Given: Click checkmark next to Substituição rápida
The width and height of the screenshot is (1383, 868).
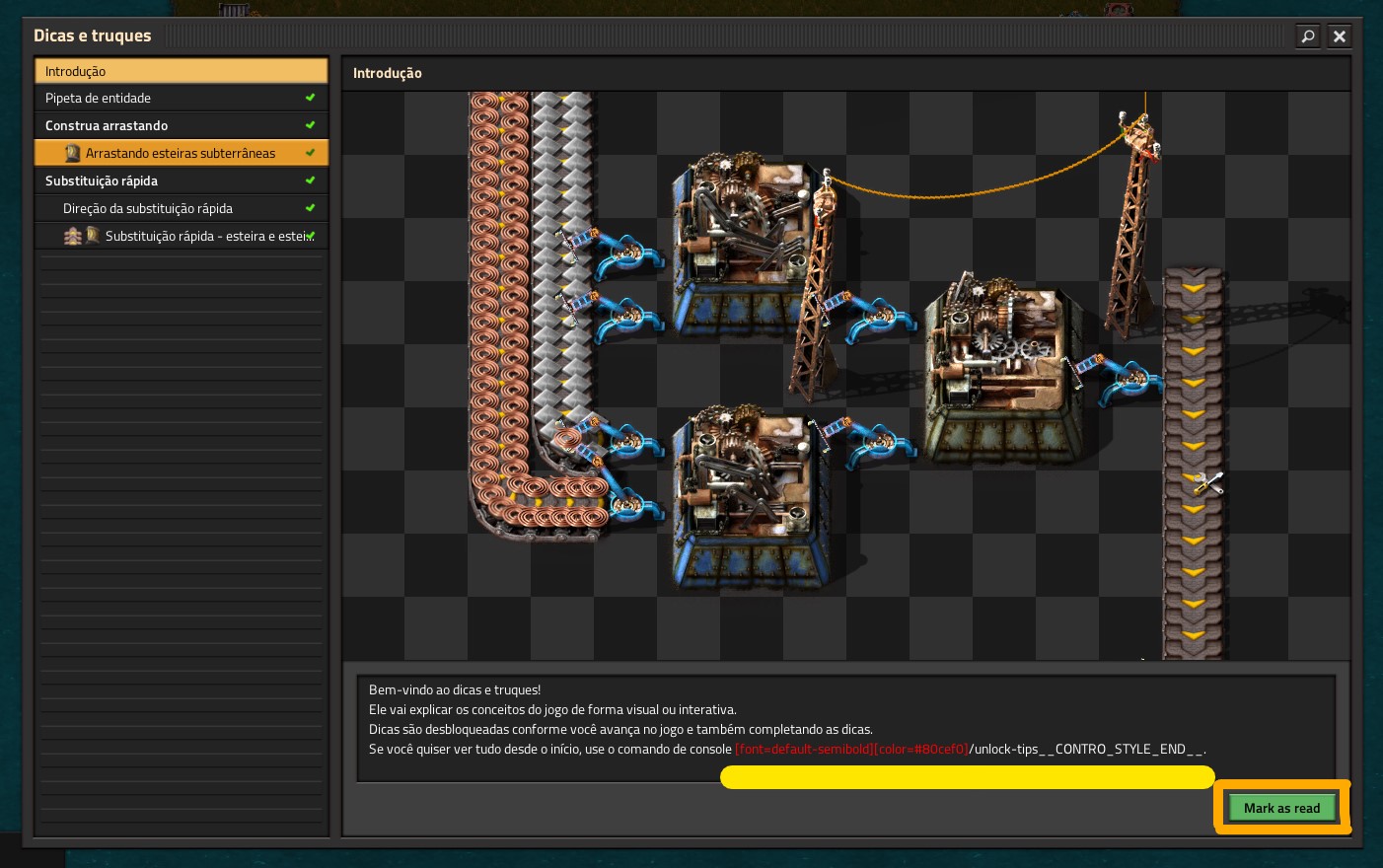Looking at the screenshot, I should coord(311,181).
